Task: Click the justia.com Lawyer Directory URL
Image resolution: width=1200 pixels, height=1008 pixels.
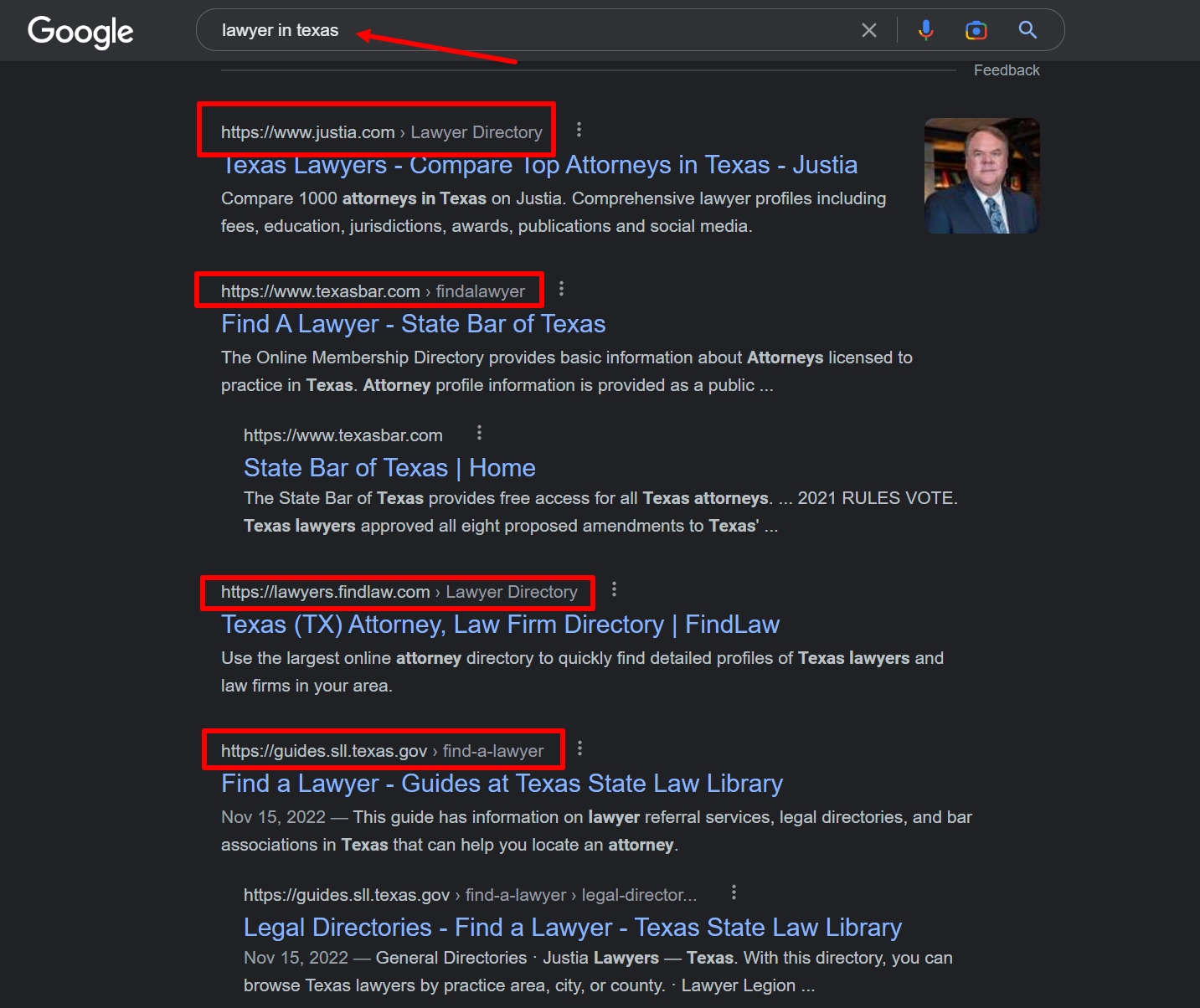Action: point(382,132)
